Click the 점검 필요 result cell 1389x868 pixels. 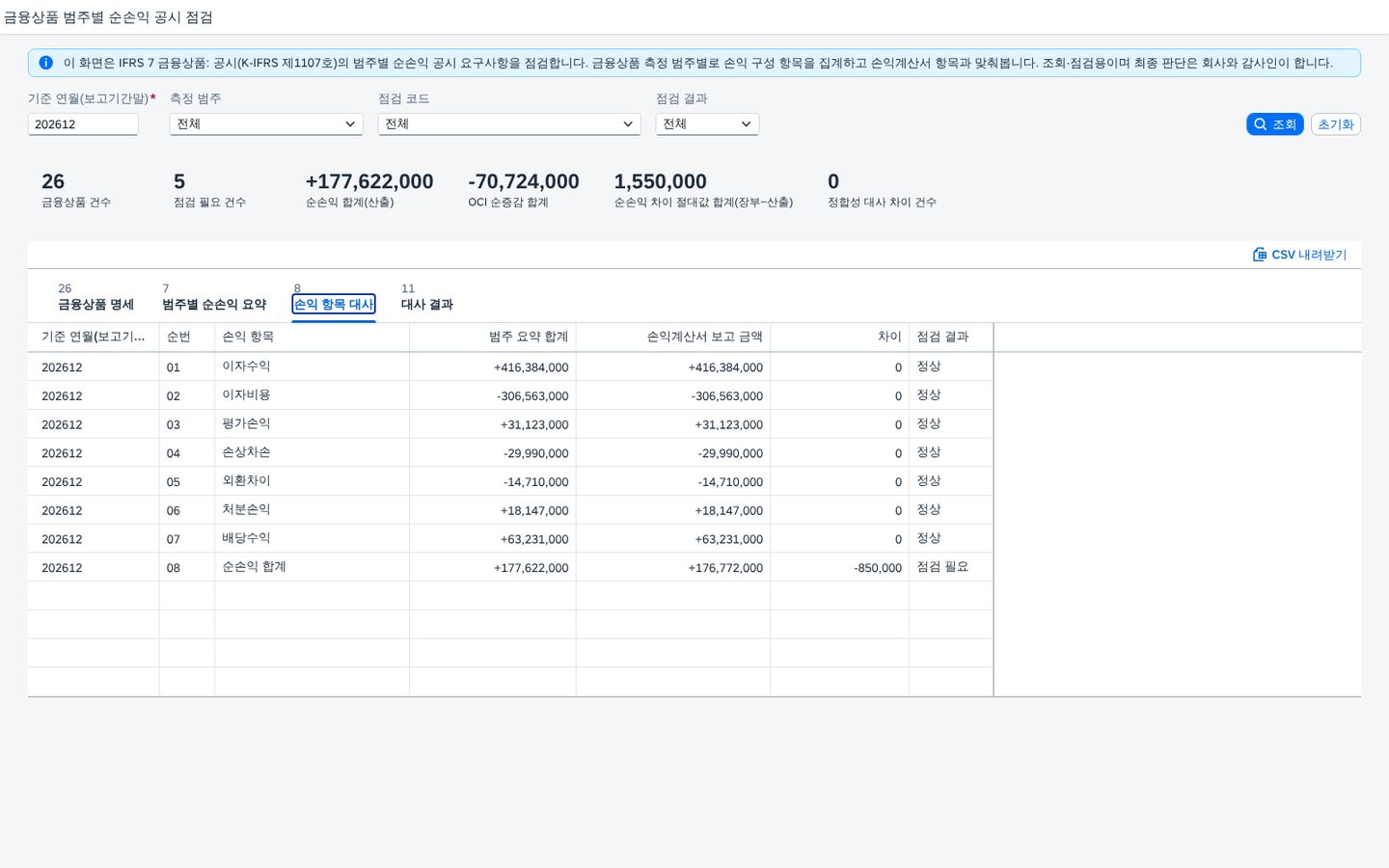pos(942,567)
